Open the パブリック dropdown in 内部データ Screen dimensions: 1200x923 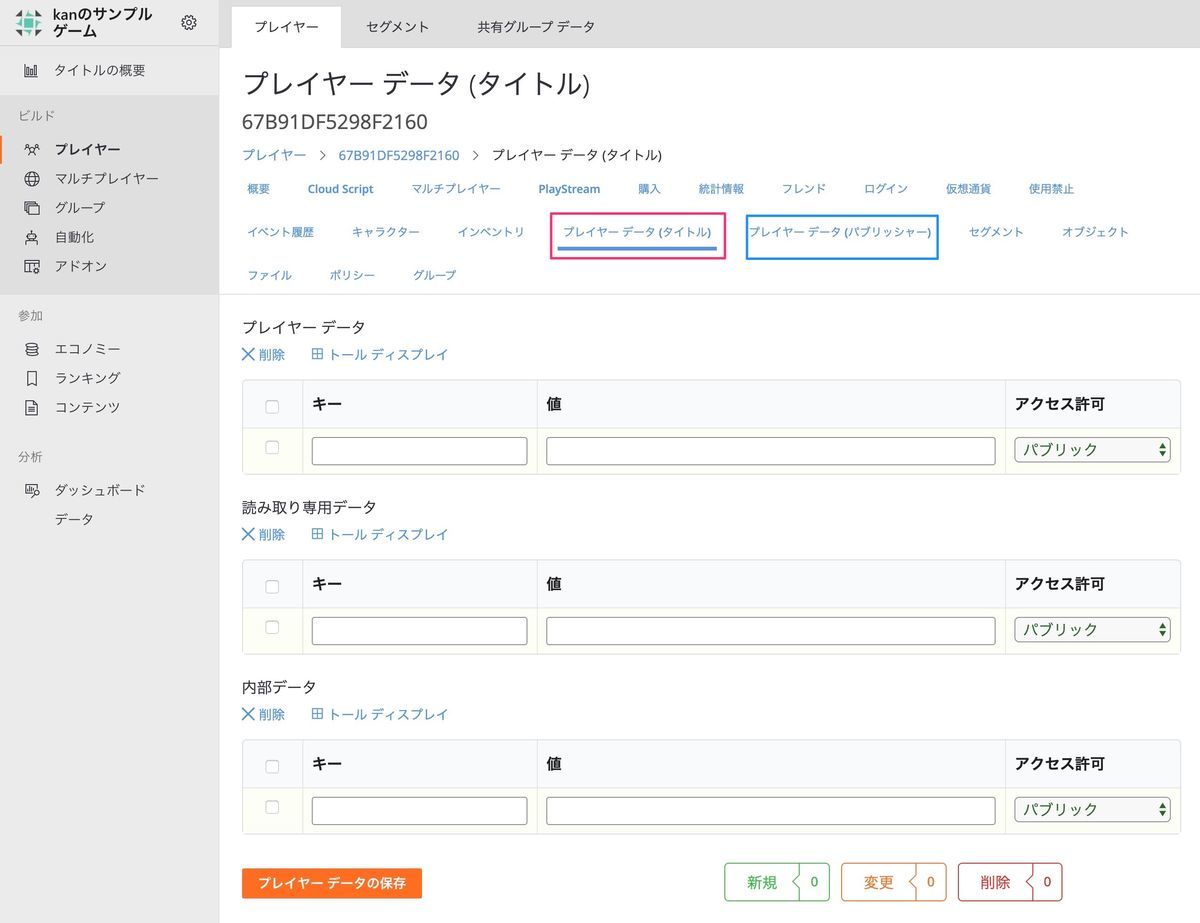tap(1091, 809)
